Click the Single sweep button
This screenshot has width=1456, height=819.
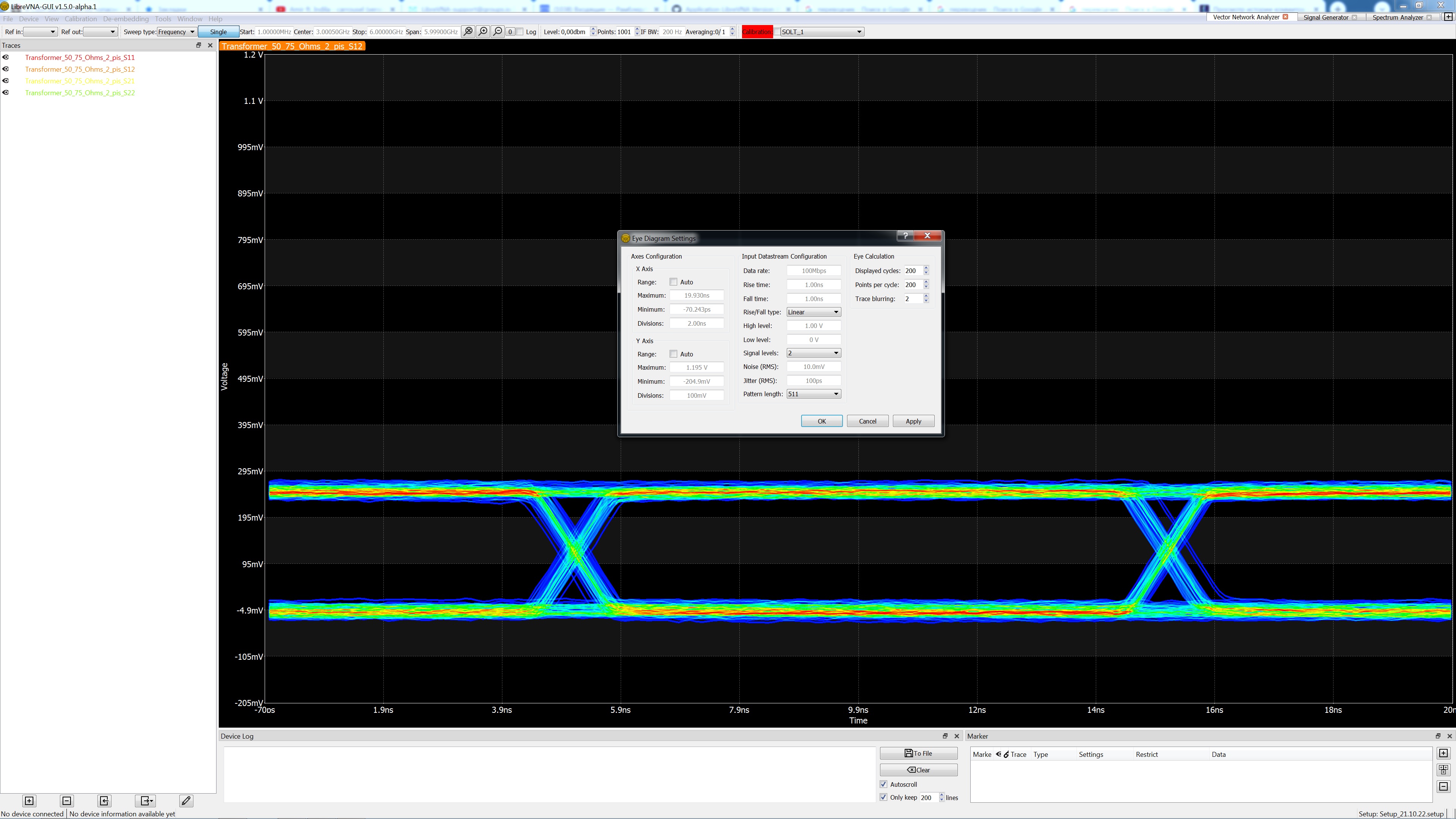coord(218,31)
